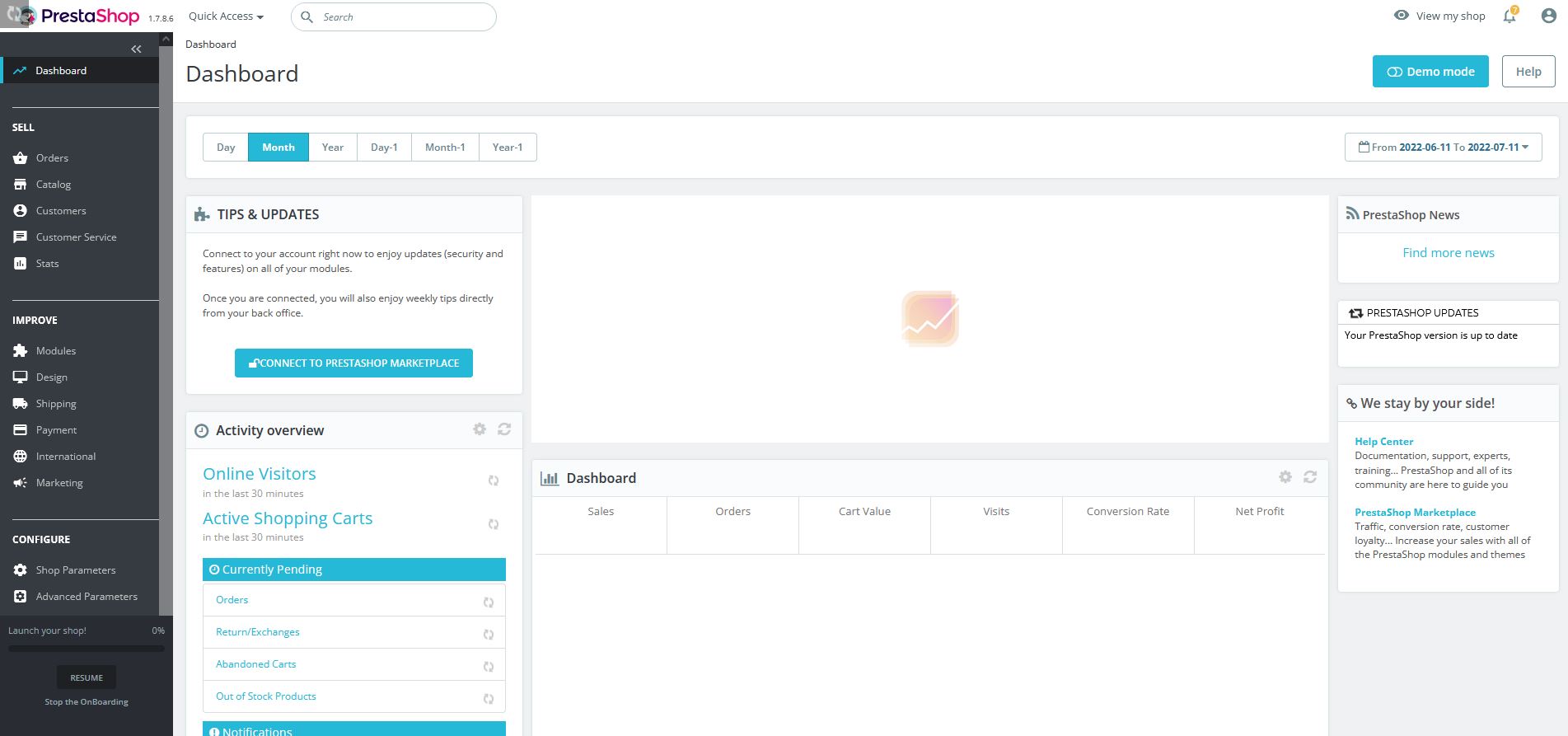Toggle Demo mode switch
The width and height of the screenshot is (1568, 736).
(x=1430, y=72)
